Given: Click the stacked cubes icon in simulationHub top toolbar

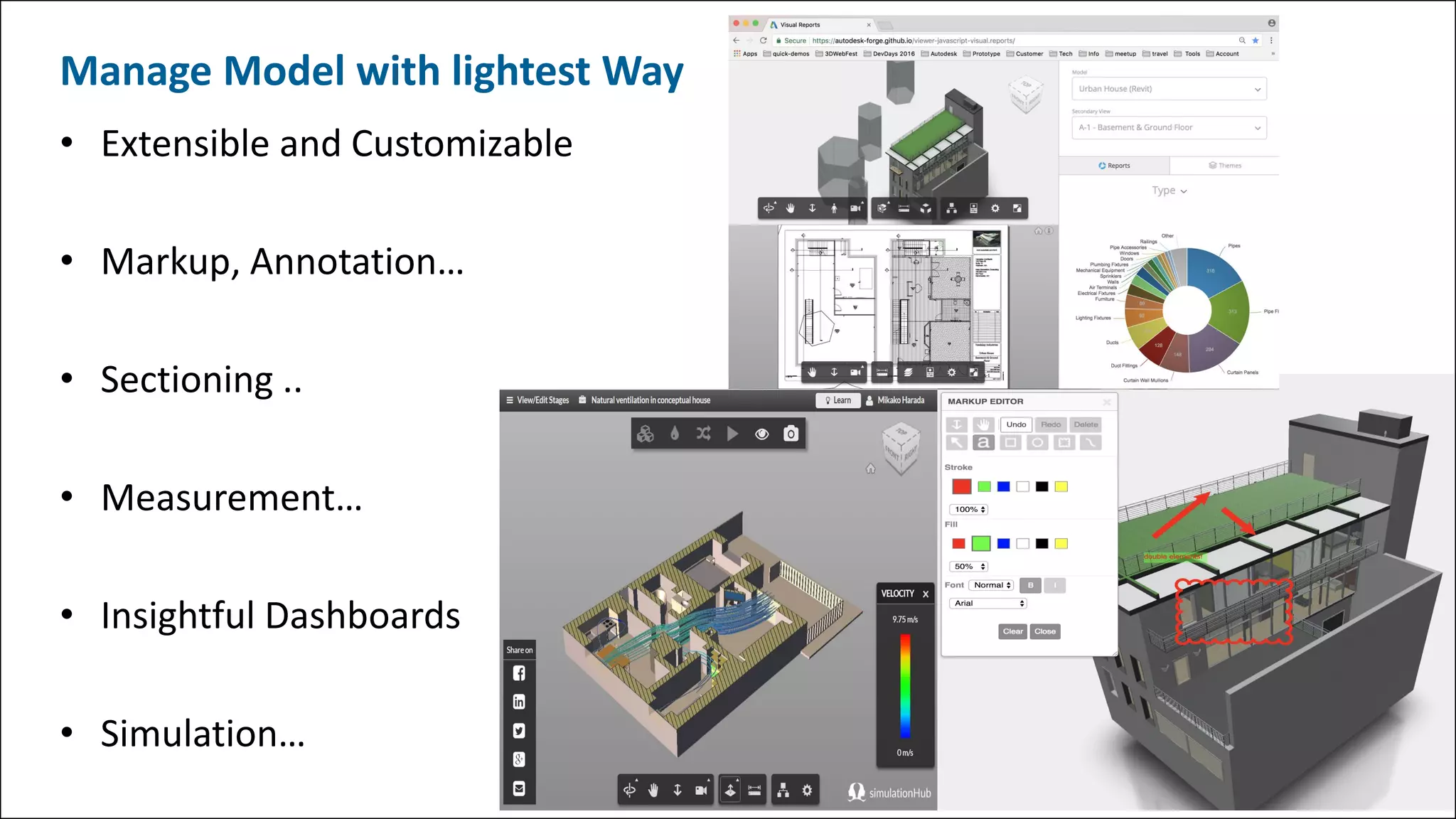Looking at the screenshot, I should 646,434.
